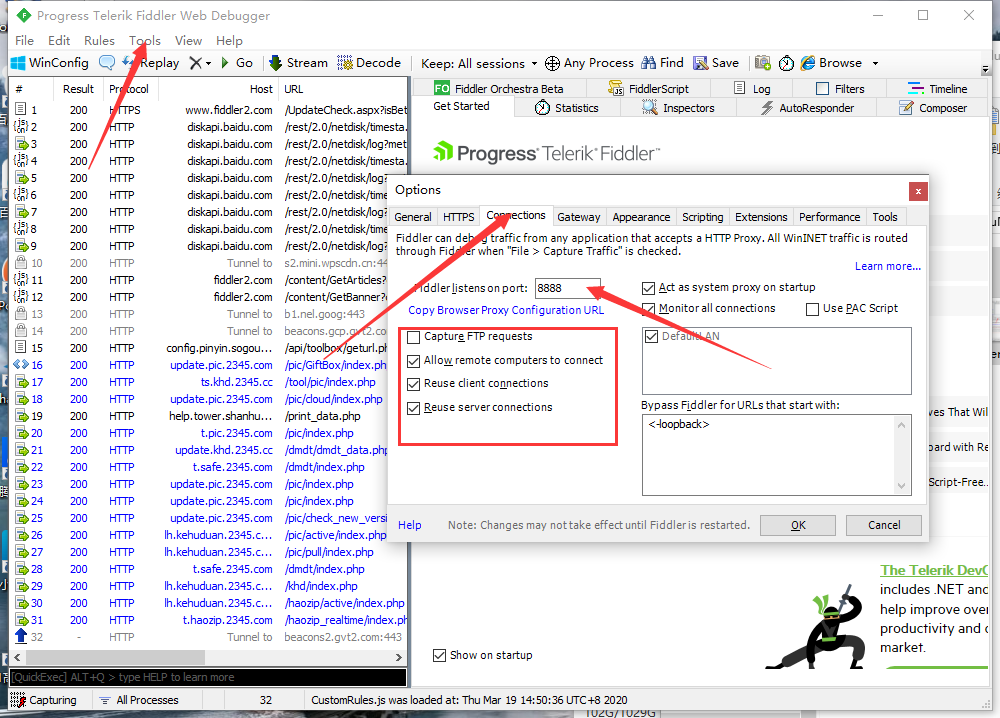Open the Inspectors tab
This screenshot has width=1000, height=718.
click(678, 108)
